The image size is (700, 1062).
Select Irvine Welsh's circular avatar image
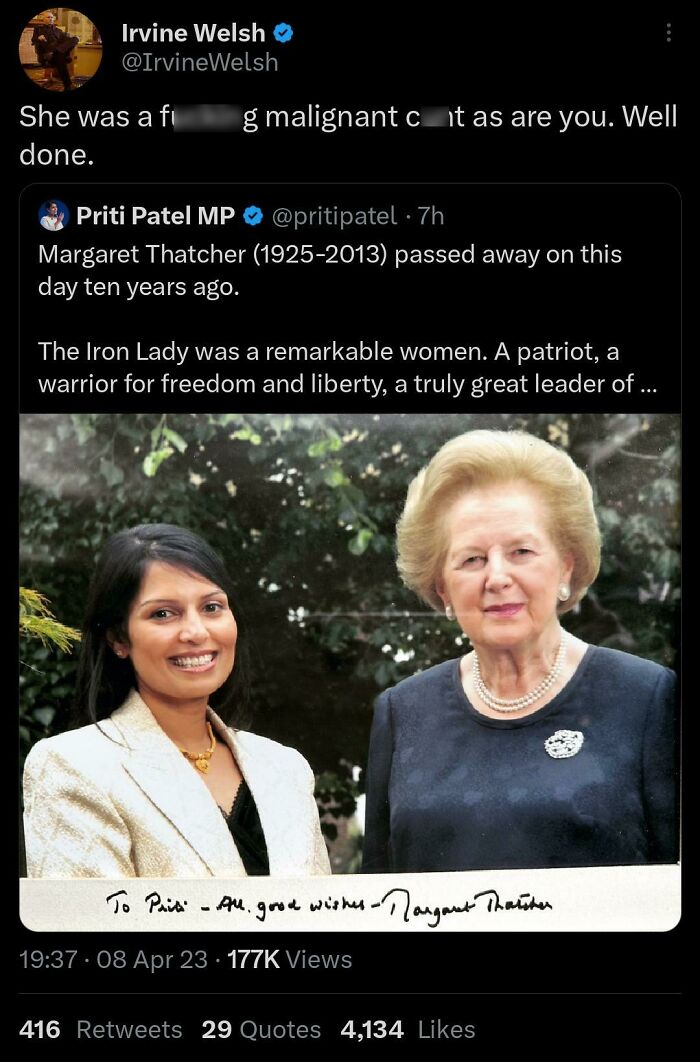point(60,50)
